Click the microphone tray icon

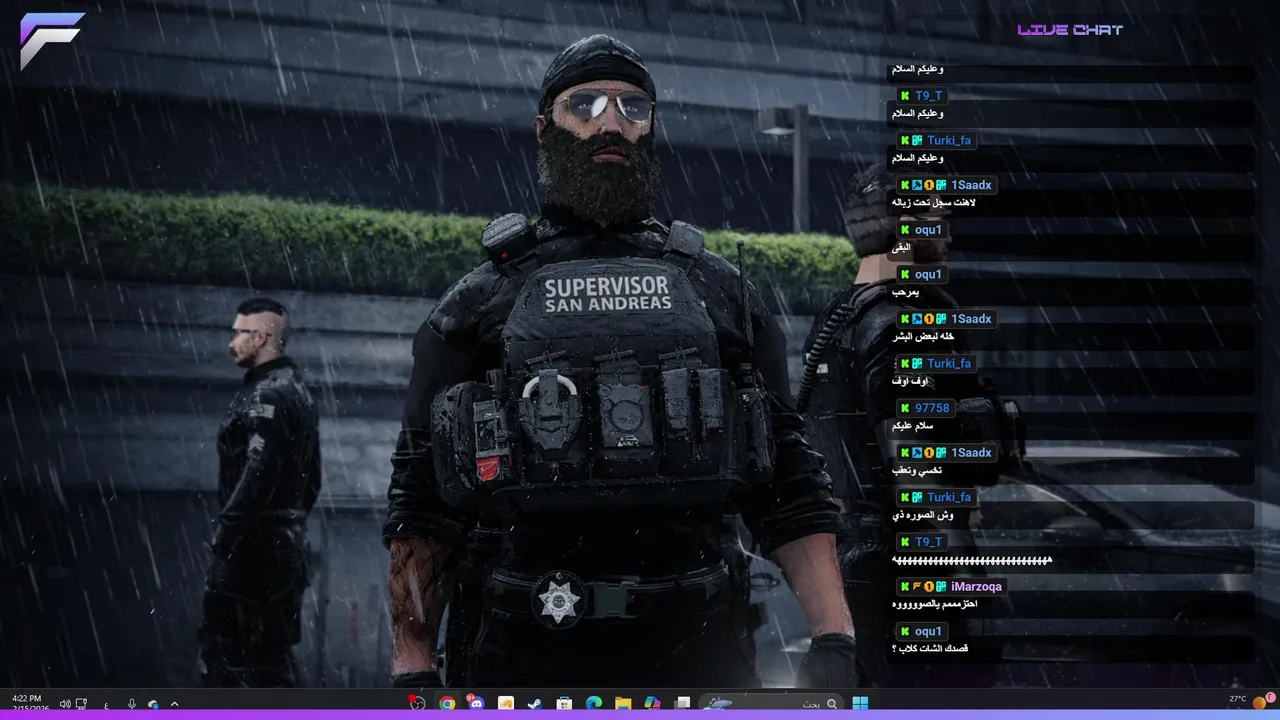tap(132, 704)
